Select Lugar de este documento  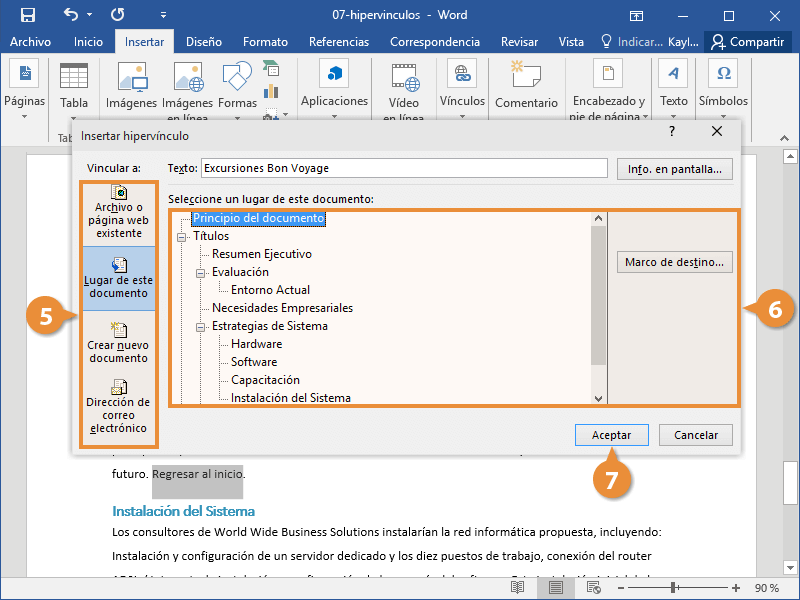pos(119,279)
